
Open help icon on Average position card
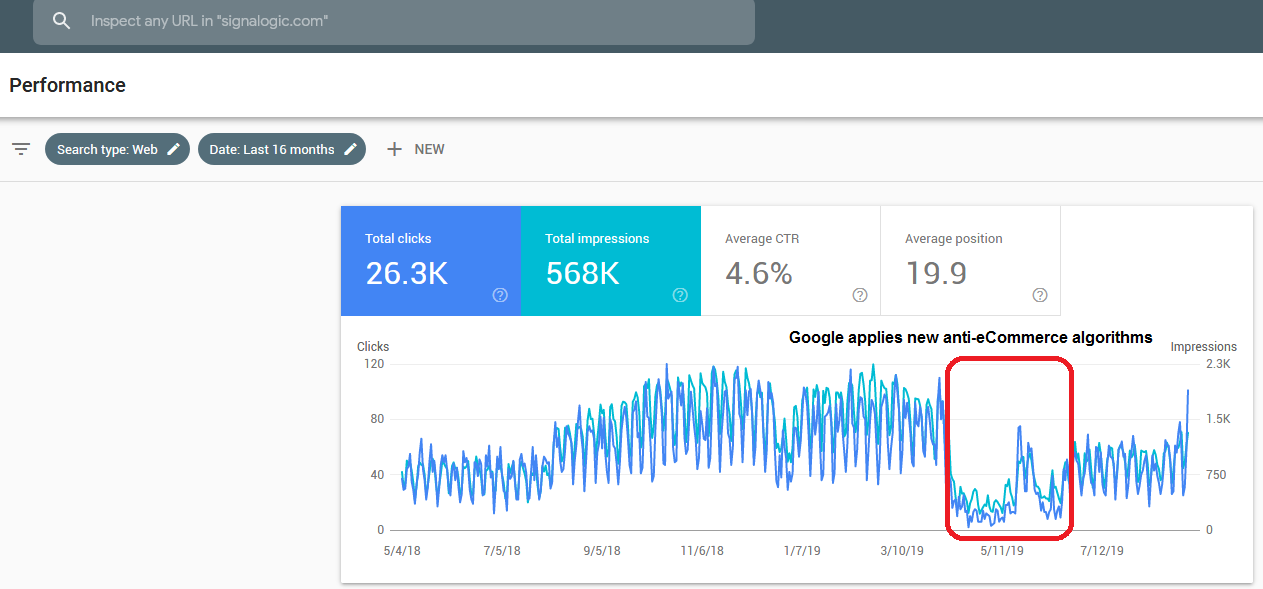[x=1040, y=295]
